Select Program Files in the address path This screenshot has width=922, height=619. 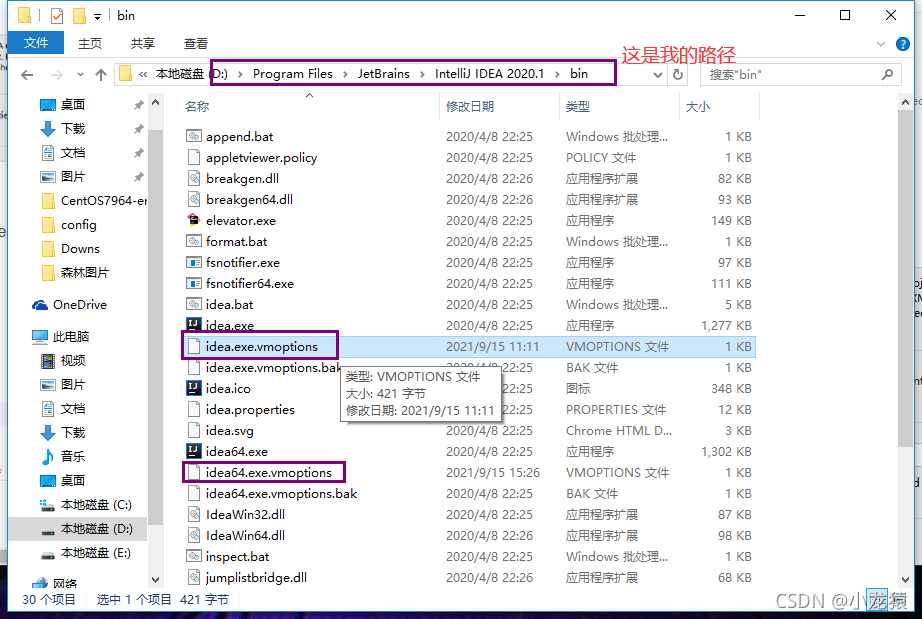(x=292, y=73)
